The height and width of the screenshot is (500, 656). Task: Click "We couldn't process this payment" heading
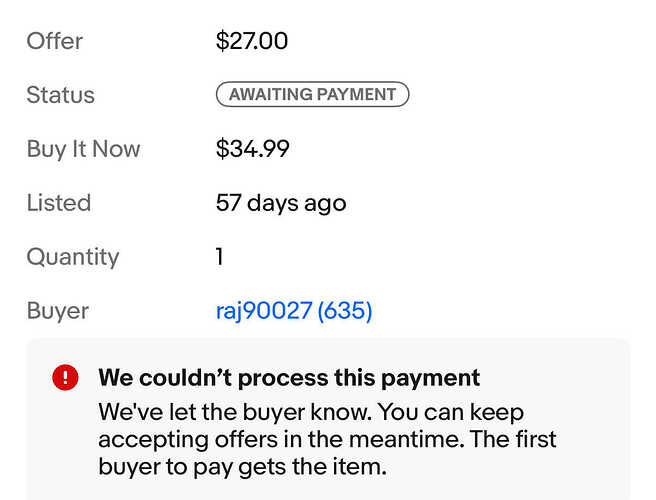tap(289, 378)
